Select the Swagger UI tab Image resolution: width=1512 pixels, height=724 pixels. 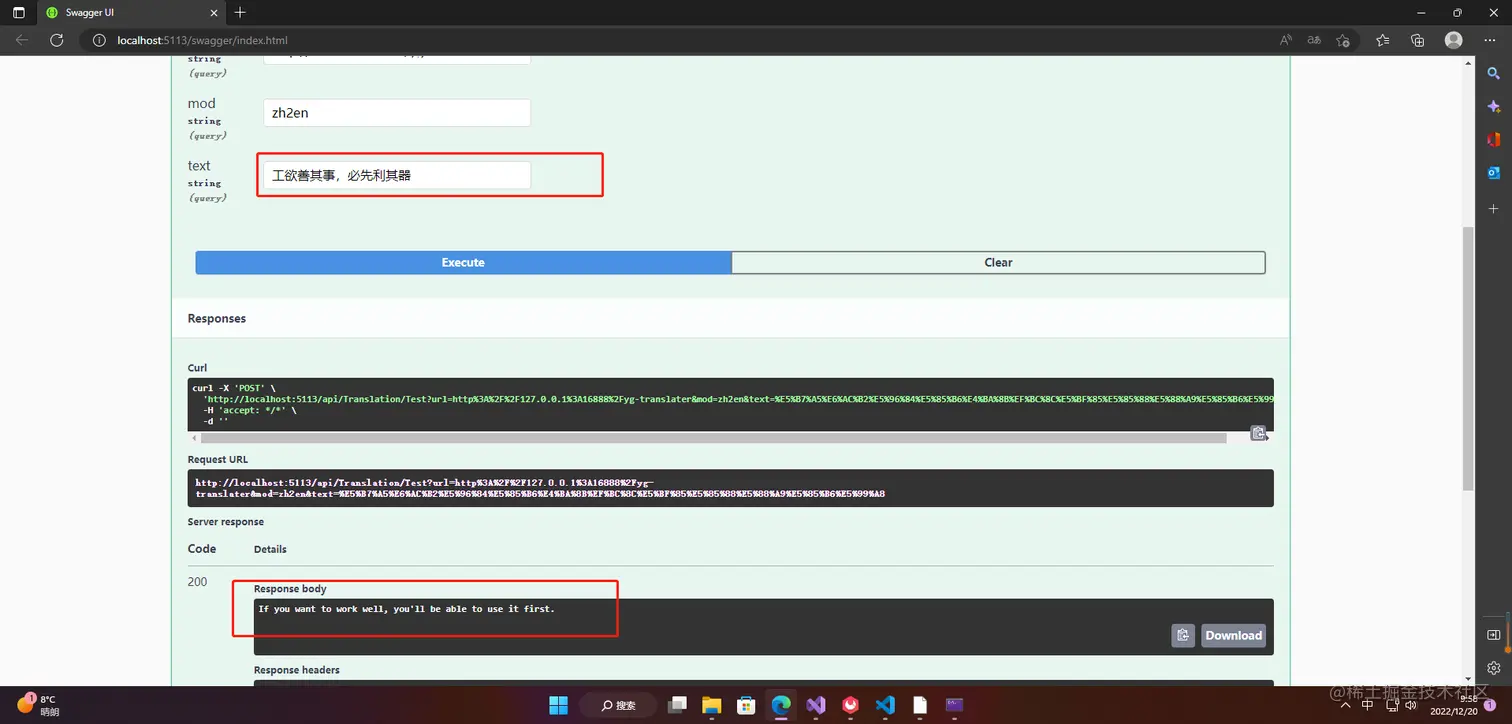pos(130,13)
